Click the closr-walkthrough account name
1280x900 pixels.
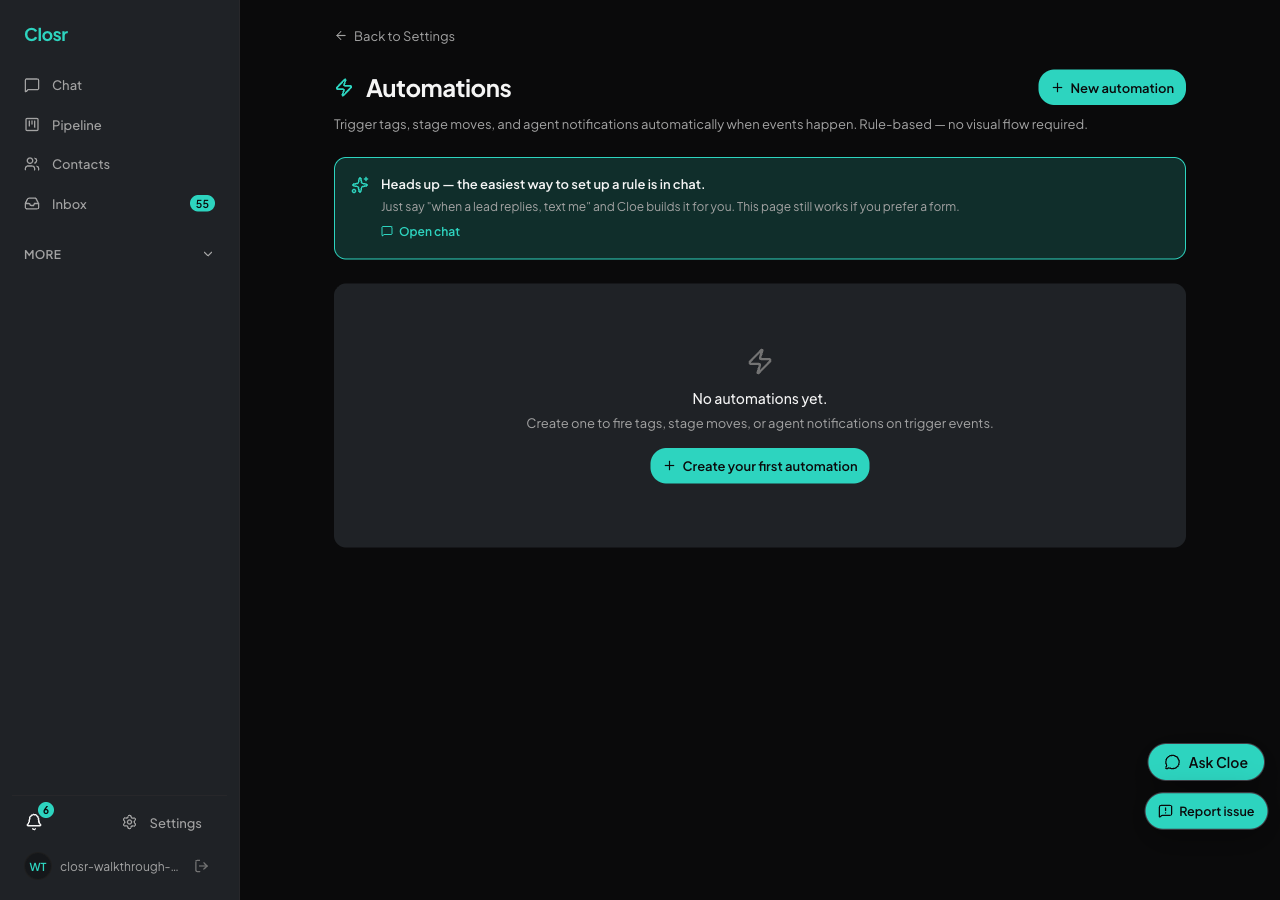(119, 866)
